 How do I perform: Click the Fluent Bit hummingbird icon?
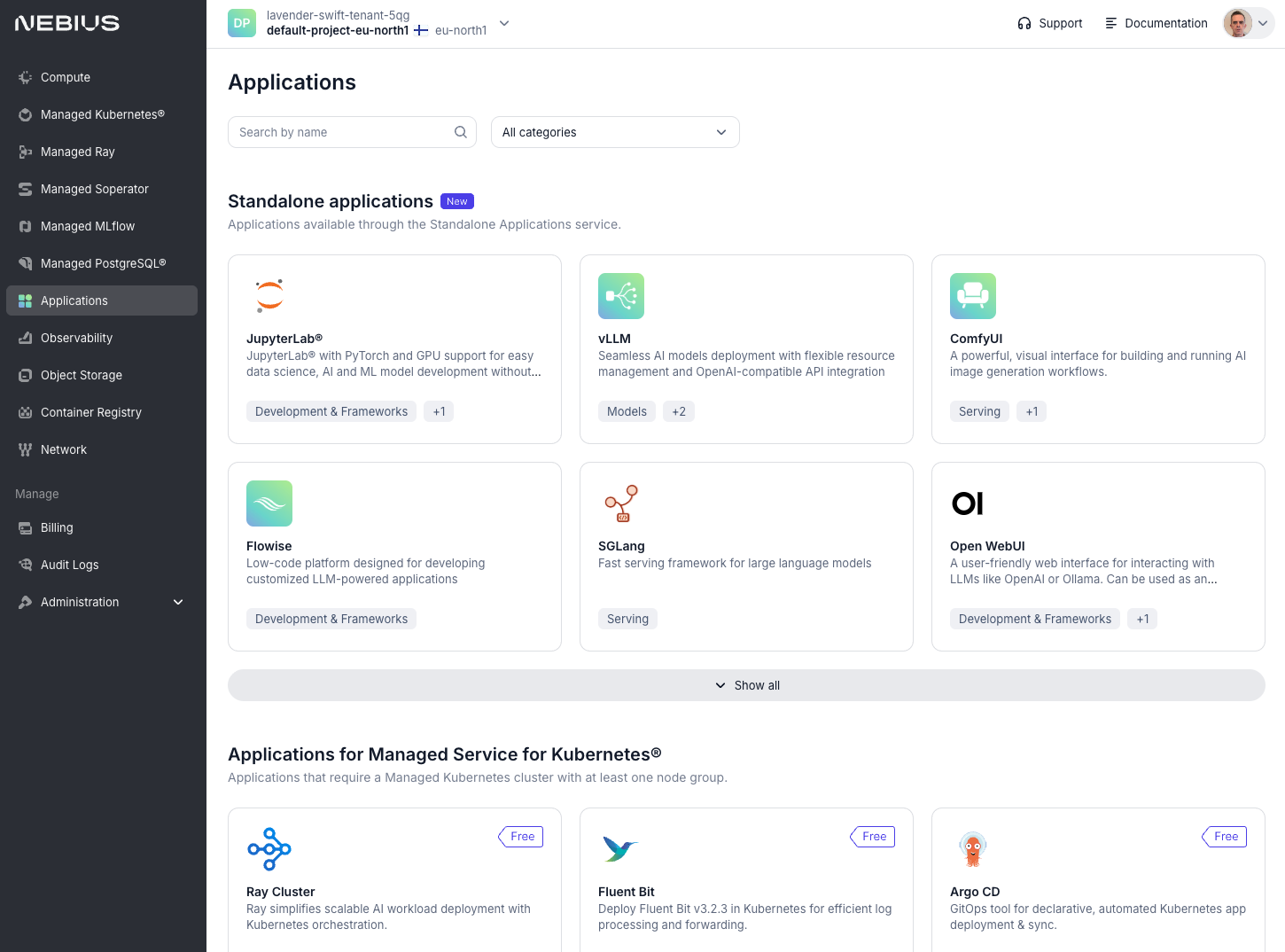[620, 849]
